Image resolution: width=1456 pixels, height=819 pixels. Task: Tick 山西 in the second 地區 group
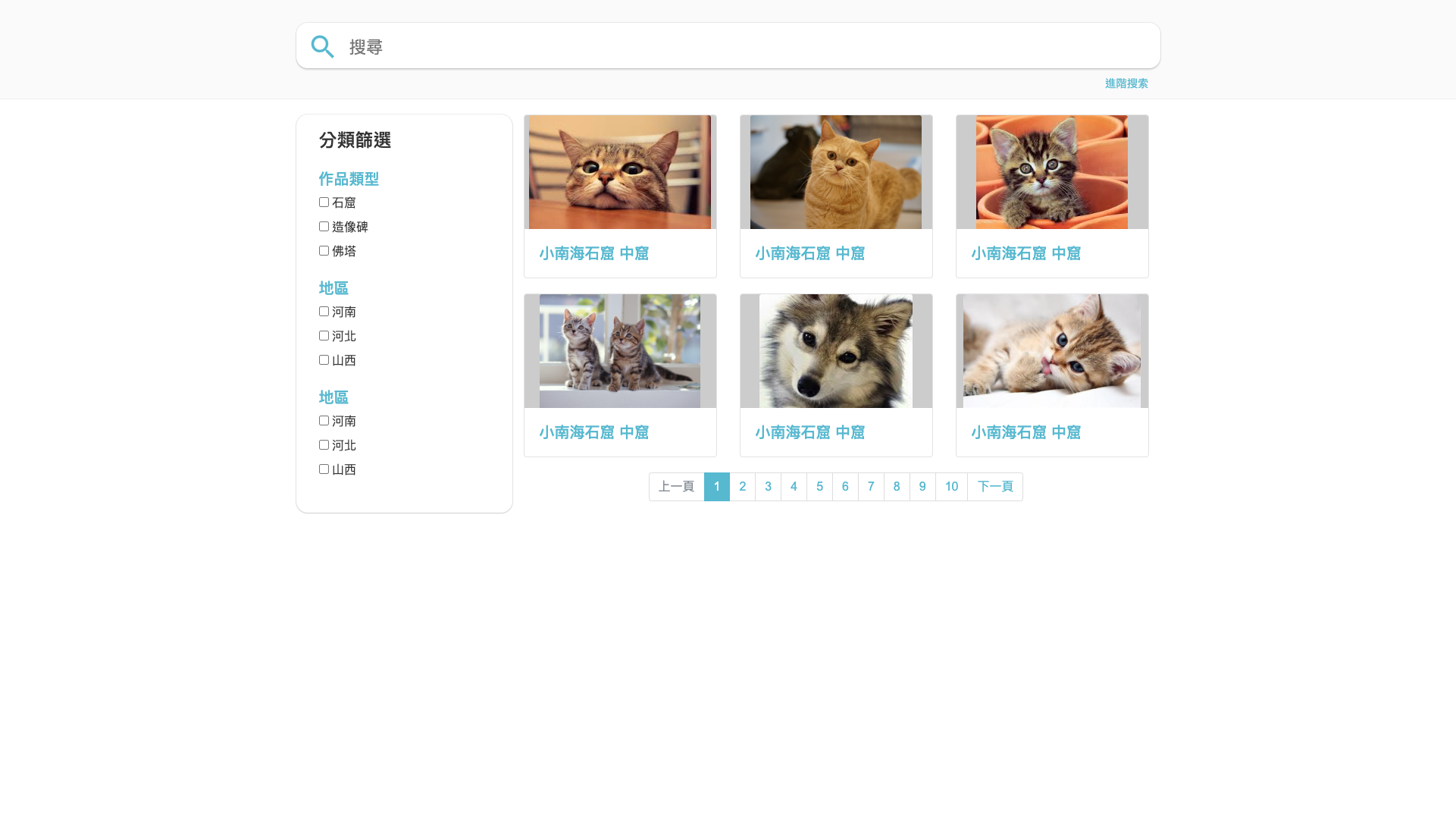coord(324,469)
